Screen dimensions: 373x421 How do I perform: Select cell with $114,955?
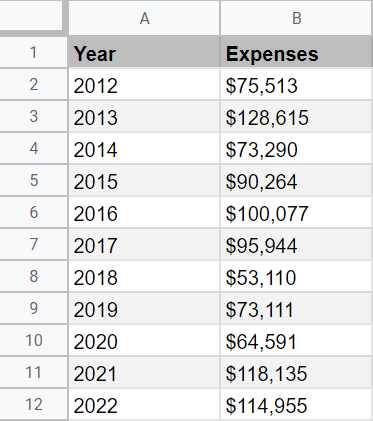[x=296, y=404]
